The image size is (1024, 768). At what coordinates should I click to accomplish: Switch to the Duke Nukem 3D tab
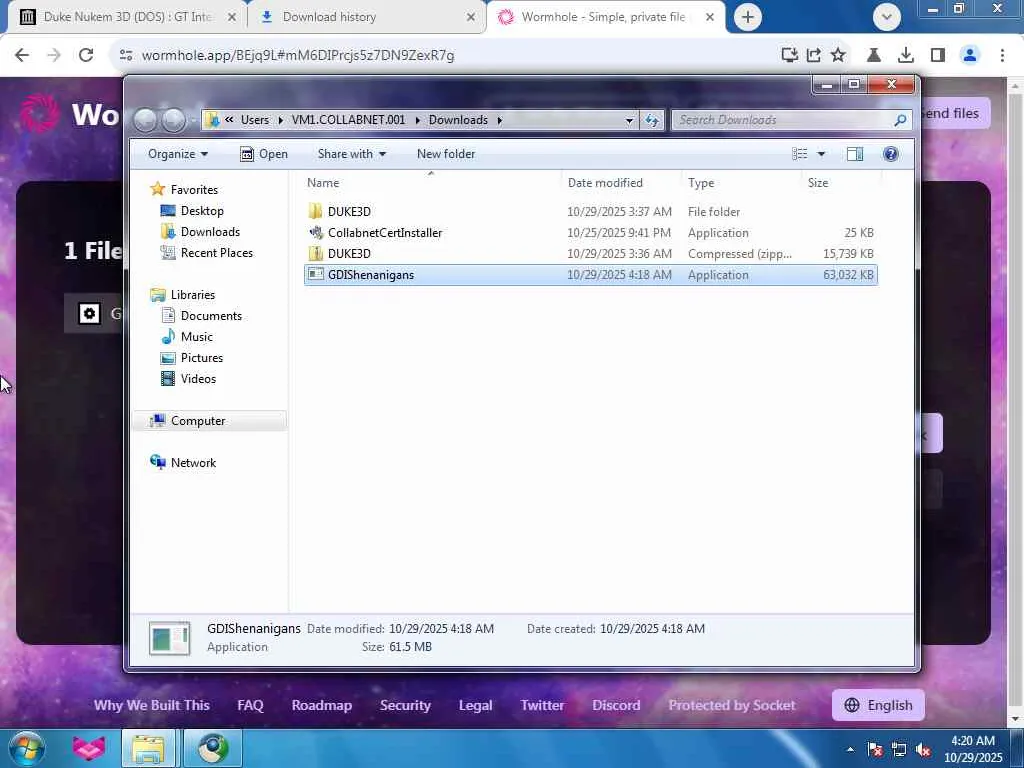pyautogui.click(x=127, y=17)
